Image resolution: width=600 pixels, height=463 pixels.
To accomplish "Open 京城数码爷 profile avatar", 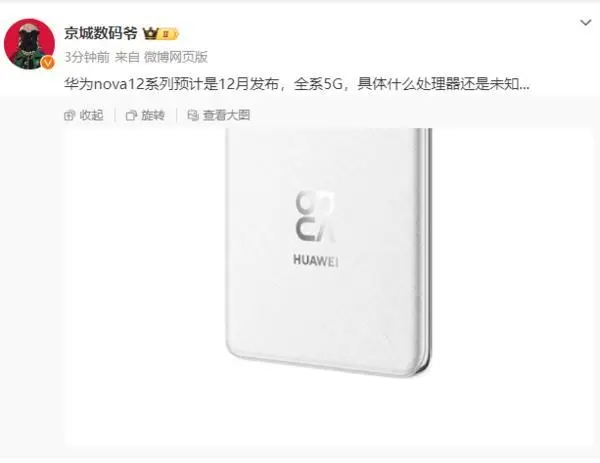I will (29, 44).
